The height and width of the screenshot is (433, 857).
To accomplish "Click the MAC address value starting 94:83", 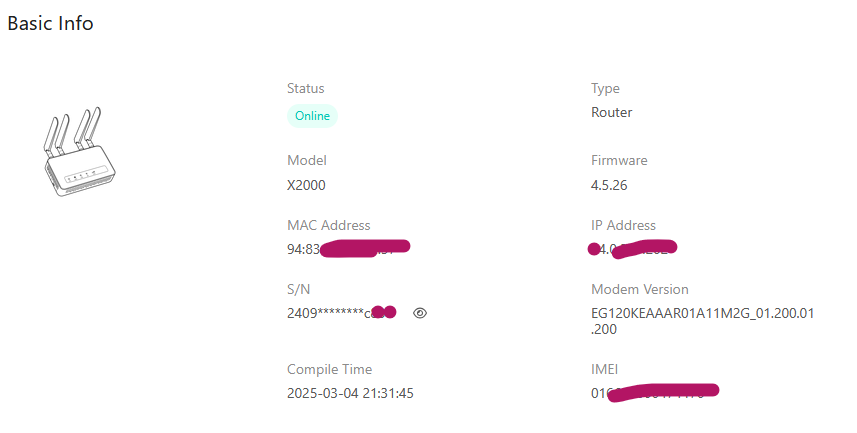I will tap(349, 249).
